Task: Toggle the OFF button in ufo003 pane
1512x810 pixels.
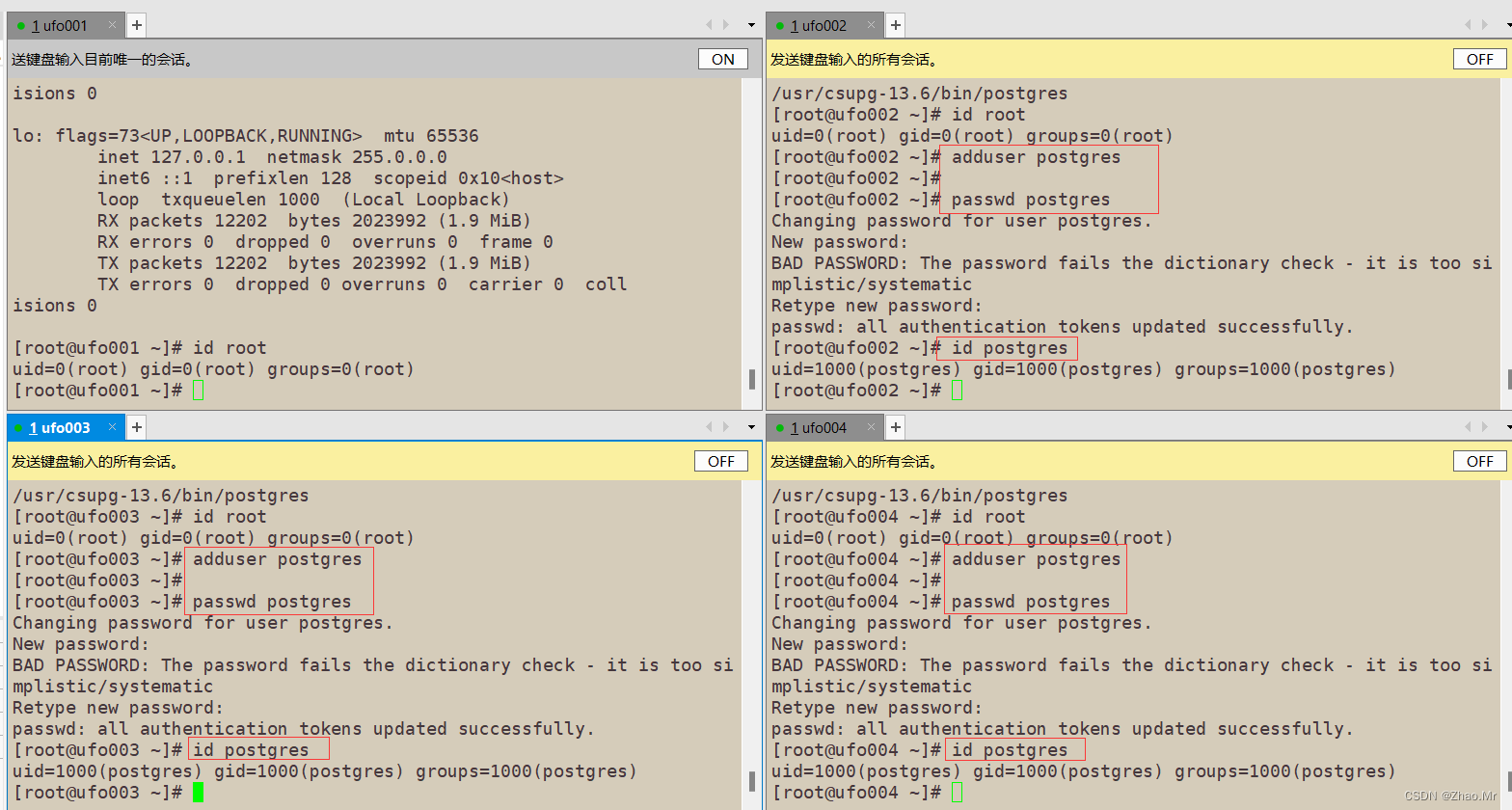Action: tap(721, 461)
